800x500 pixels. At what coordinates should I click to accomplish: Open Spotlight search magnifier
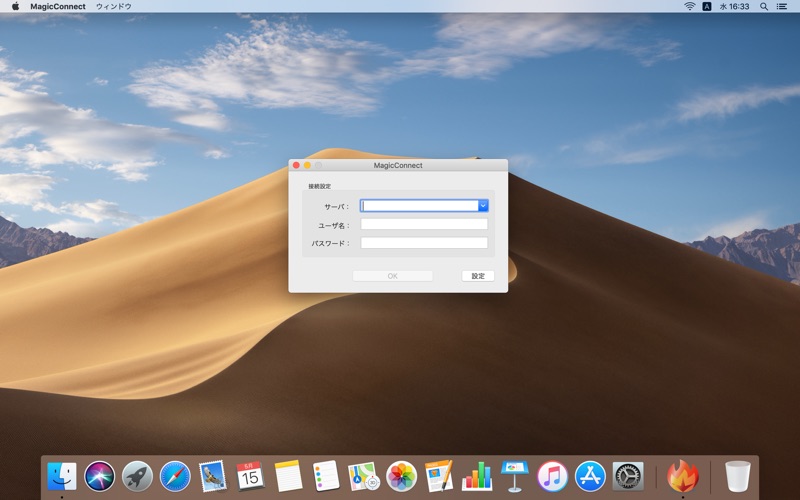click(x=764, y=6)
